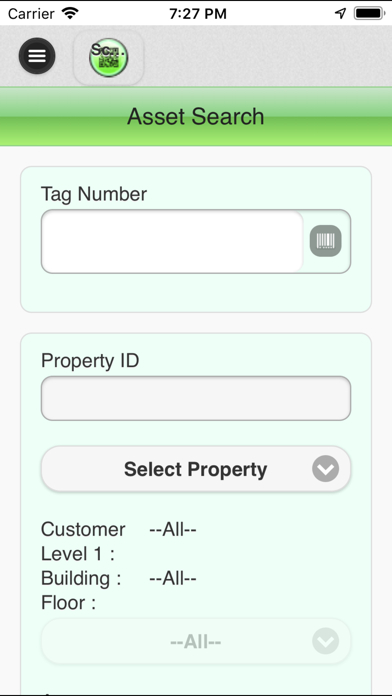Tap the Building --All-- value
The image size is (392, 696).
(173, 578)
